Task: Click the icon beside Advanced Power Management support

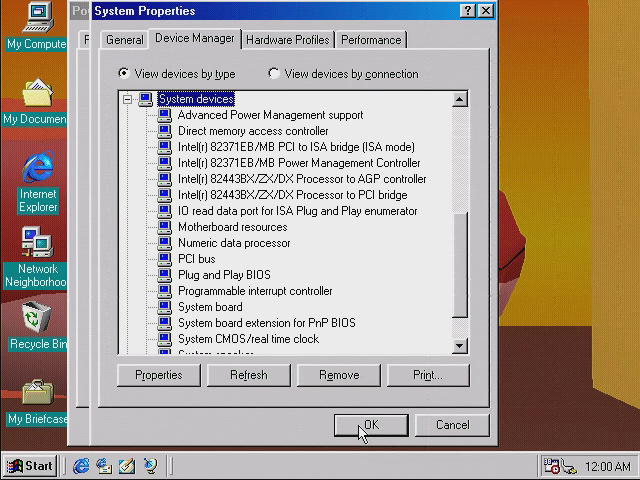Action: coord(164,115)
